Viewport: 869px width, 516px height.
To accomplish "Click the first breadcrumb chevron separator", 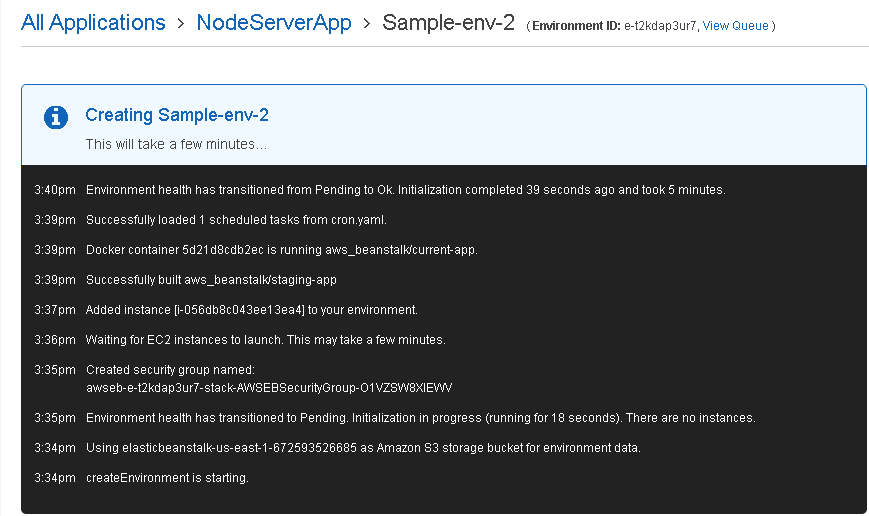I will (x=181, y=24).
